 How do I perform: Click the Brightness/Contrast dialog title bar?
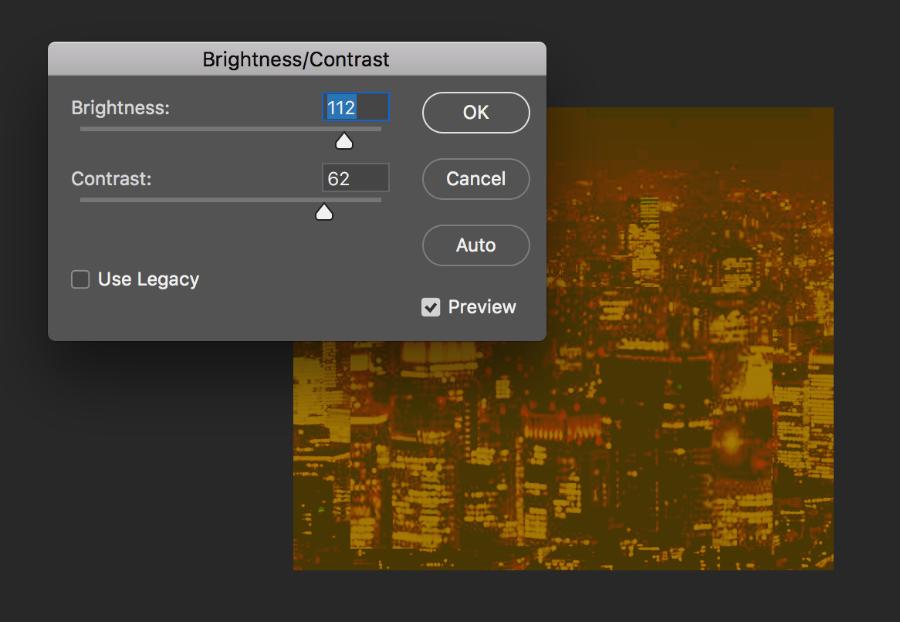[297, 61]
